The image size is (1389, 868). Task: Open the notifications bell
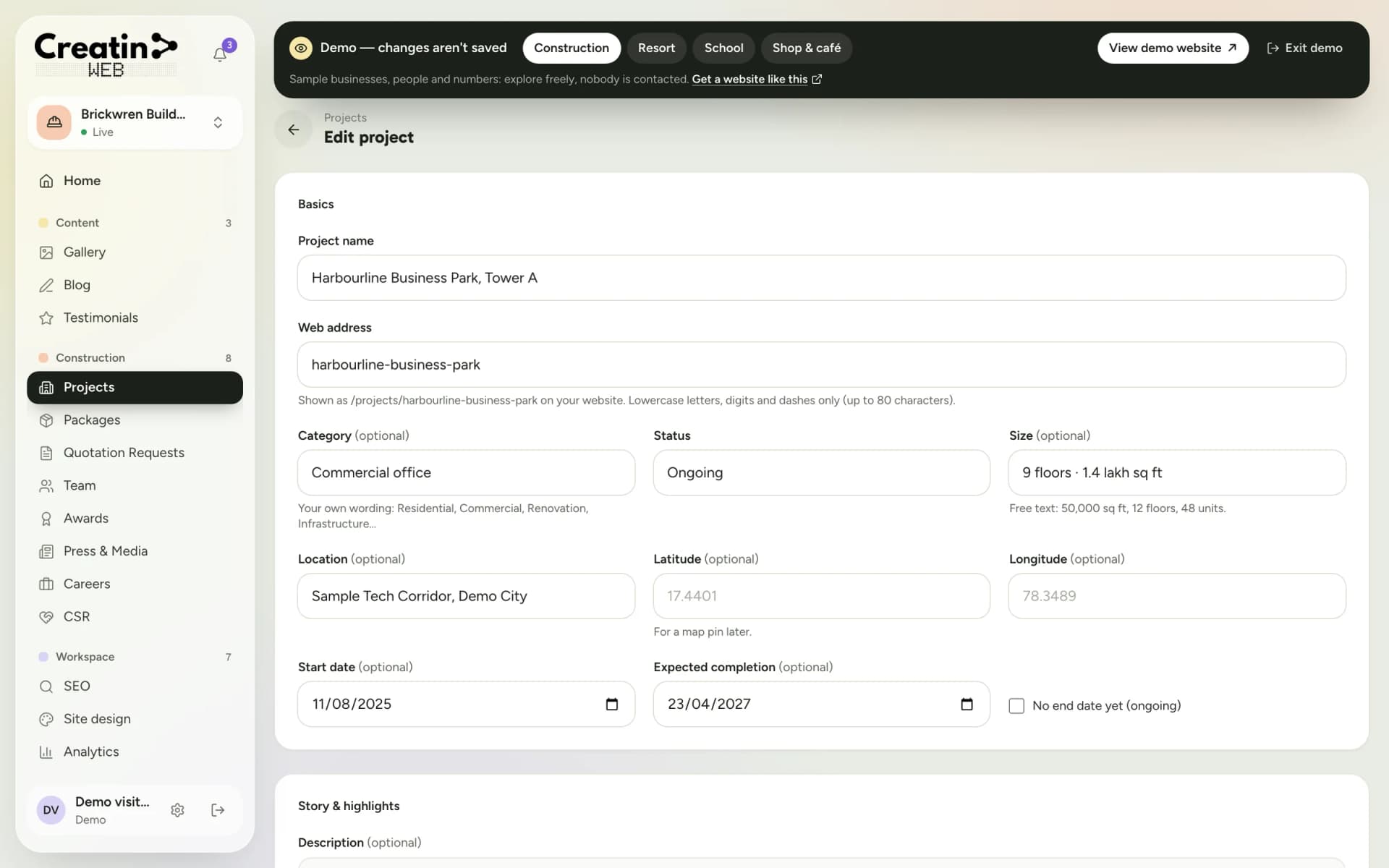coord(220,54)
